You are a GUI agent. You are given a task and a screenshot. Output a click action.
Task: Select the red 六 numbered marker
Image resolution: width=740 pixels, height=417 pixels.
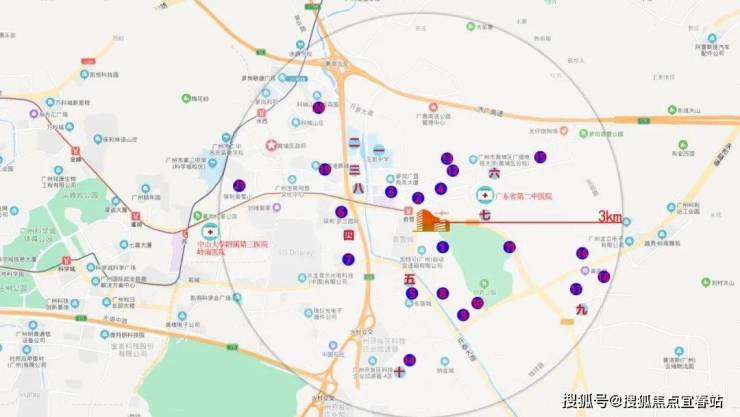point(494,173)
